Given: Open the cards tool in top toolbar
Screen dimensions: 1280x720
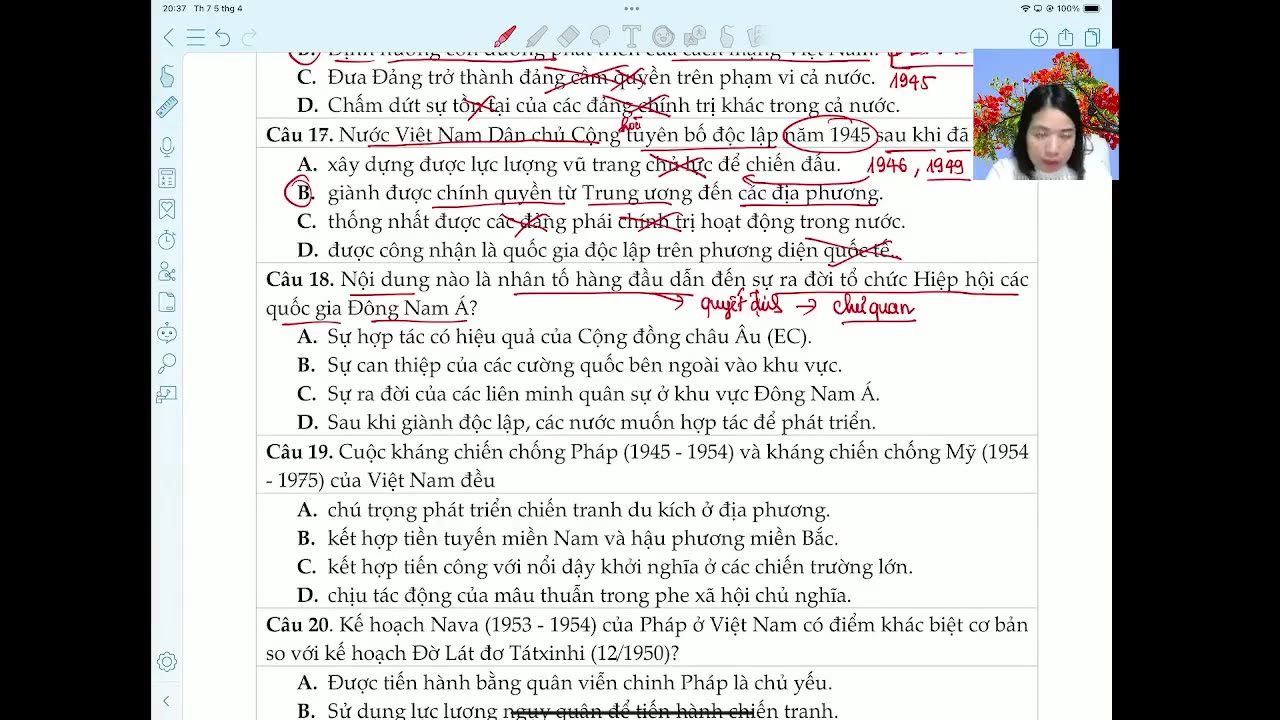Looking at the screenshot, I should coord(757,38).
